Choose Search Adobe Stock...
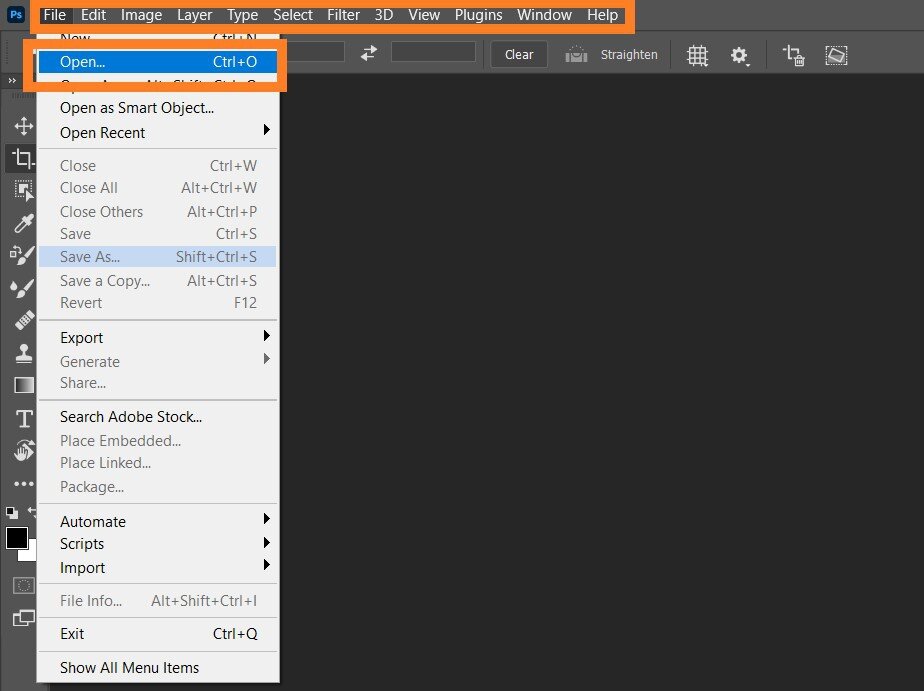924x691 pixels. coord(158,416)
